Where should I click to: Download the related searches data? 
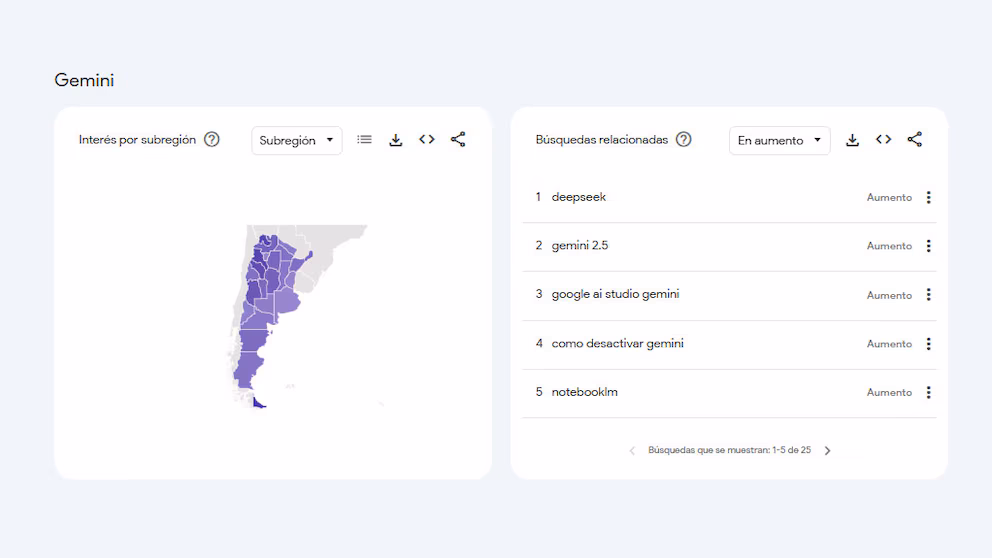click(852, 140)
